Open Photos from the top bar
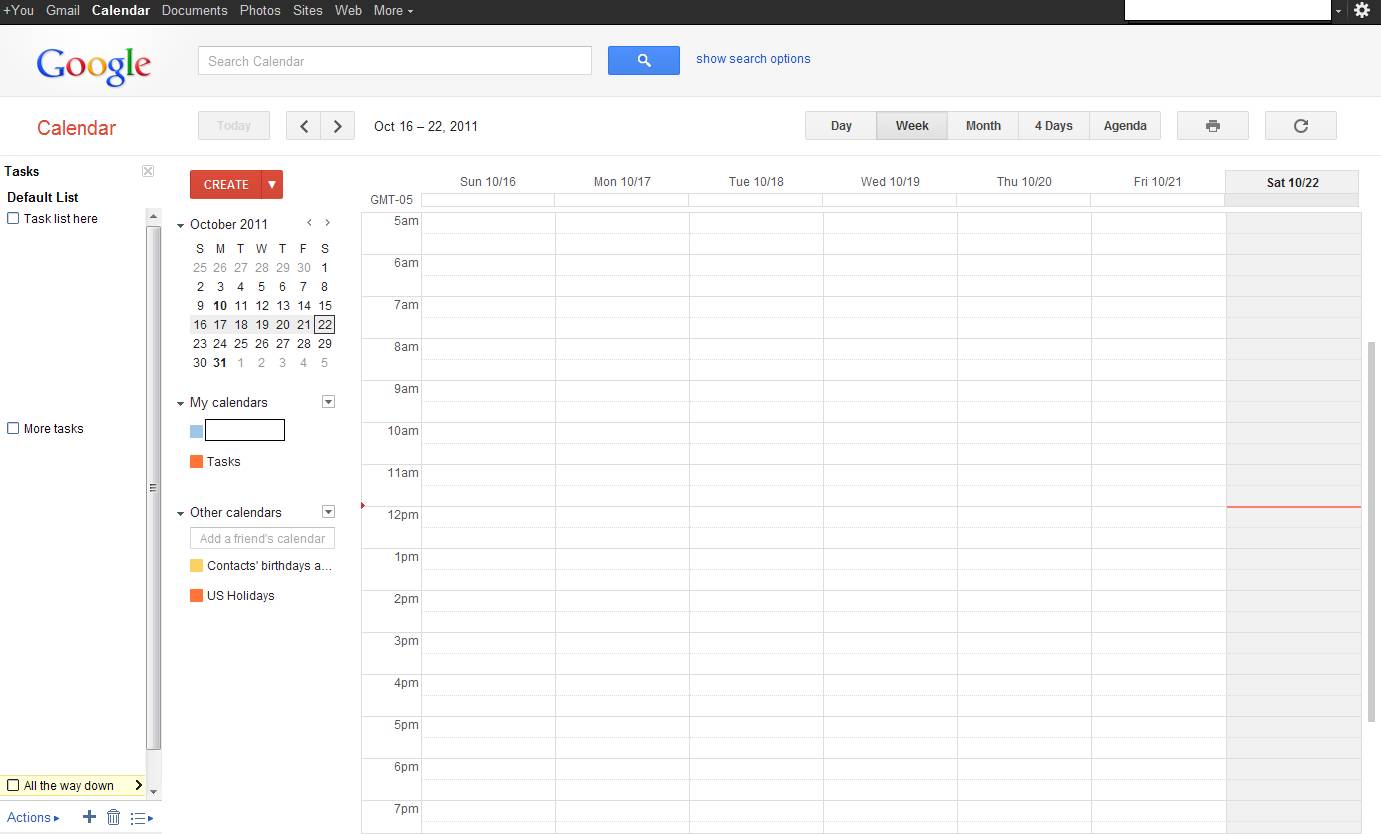Viewport: 1381px width, 834px height. point(260,10)
